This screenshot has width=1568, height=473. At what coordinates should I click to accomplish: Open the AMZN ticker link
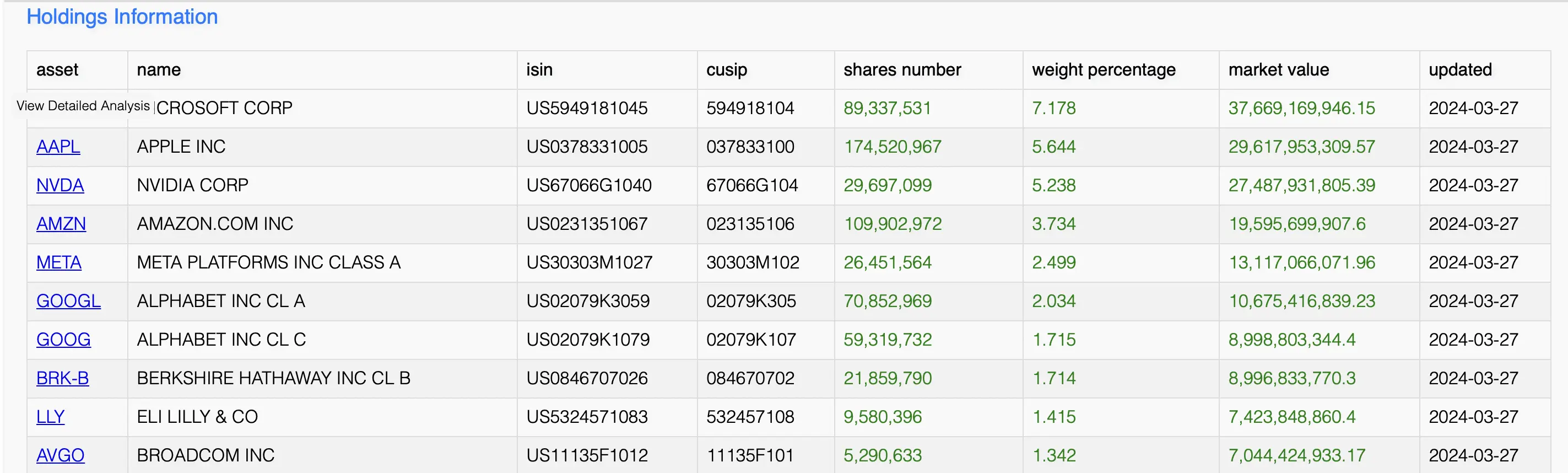pyautogui.click(x=61, y=224)
